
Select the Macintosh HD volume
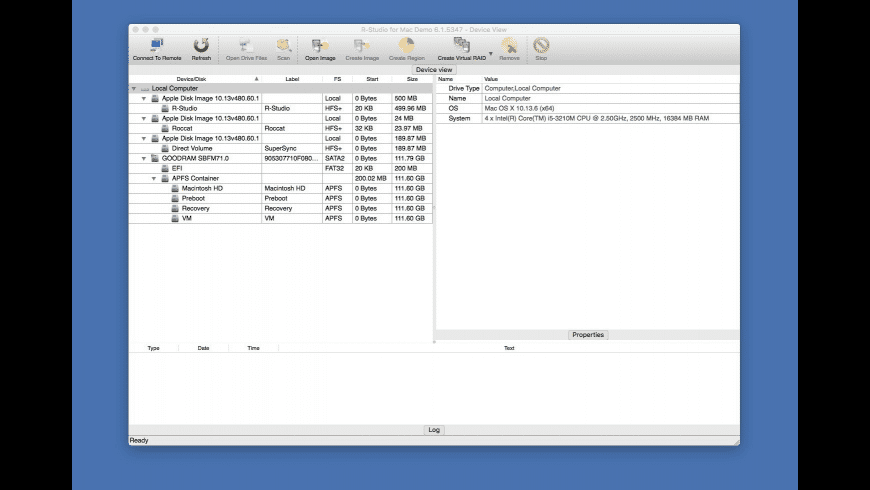(x=281, y=188)
